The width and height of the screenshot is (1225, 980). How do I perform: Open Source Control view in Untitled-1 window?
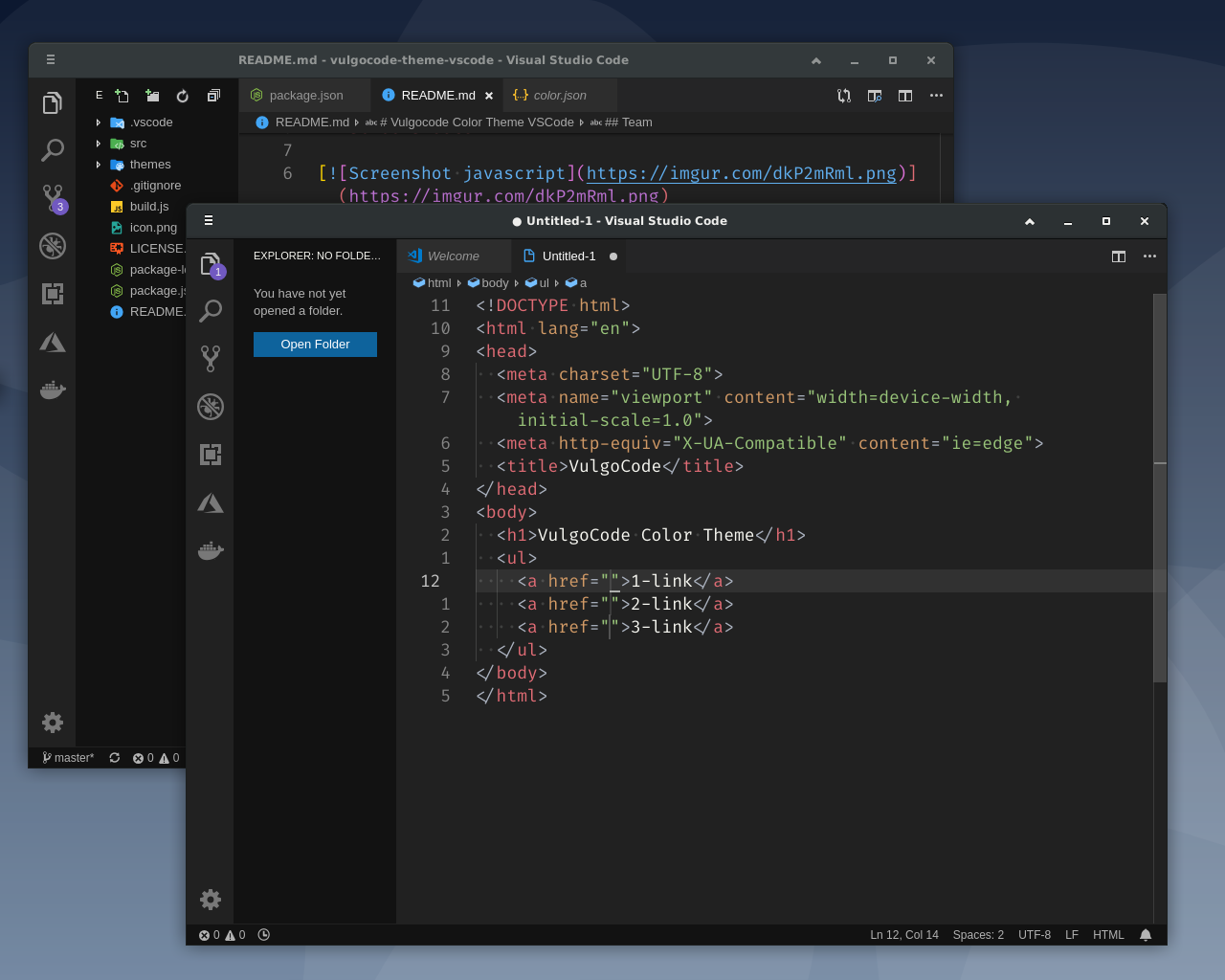point(211,359)
